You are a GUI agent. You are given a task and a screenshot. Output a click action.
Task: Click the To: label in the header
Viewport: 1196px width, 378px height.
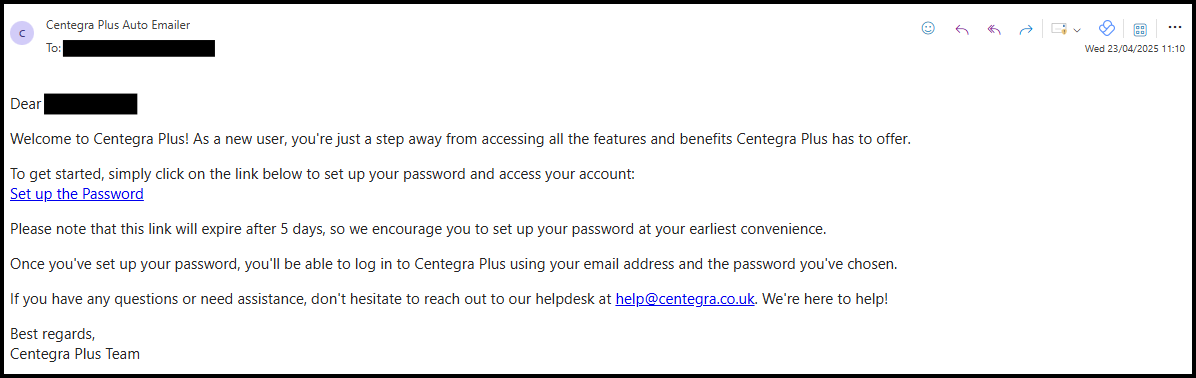tap(53, 49)
